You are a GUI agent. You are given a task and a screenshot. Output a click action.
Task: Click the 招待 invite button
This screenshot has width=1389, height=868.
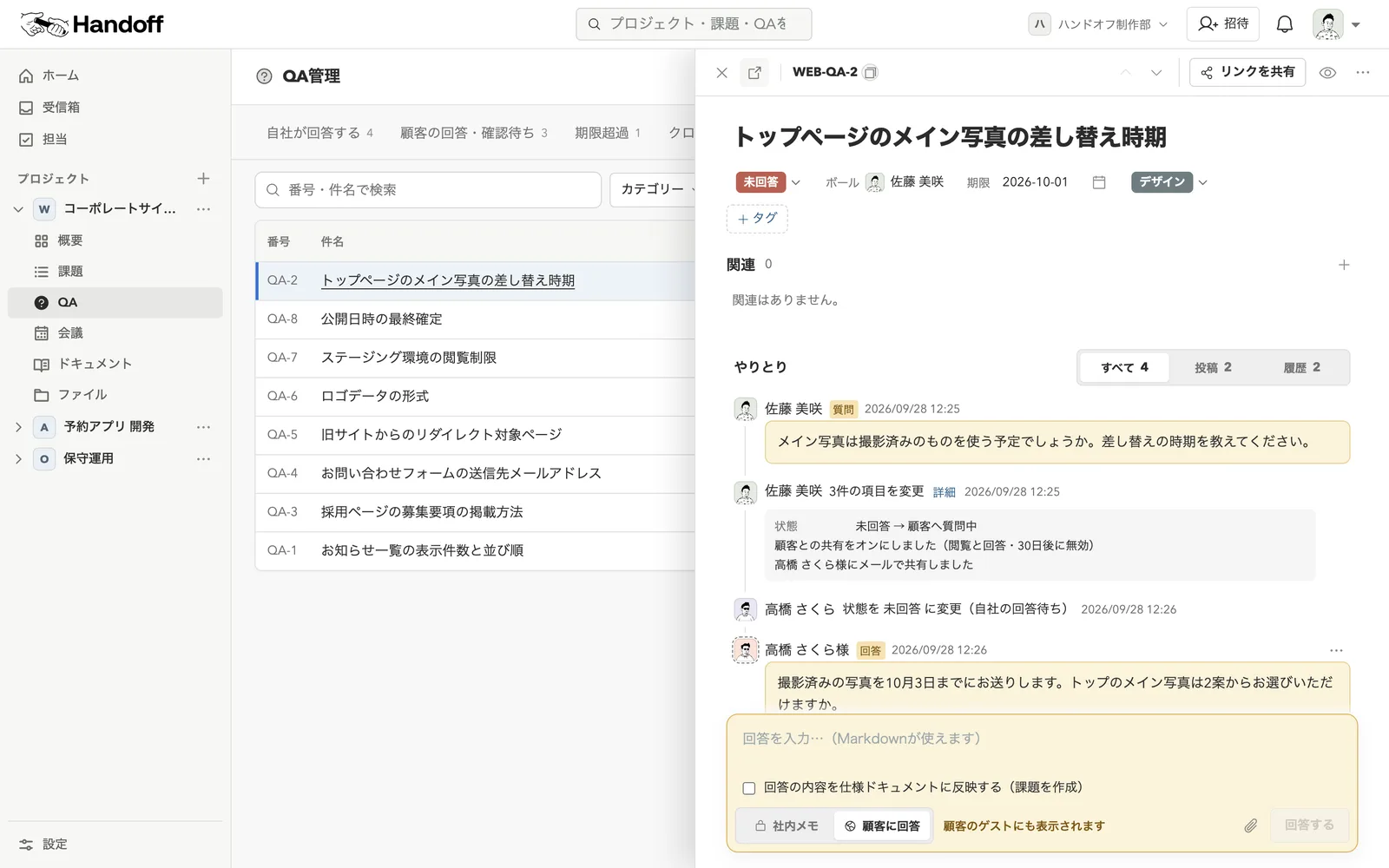tap(1223, 24)
